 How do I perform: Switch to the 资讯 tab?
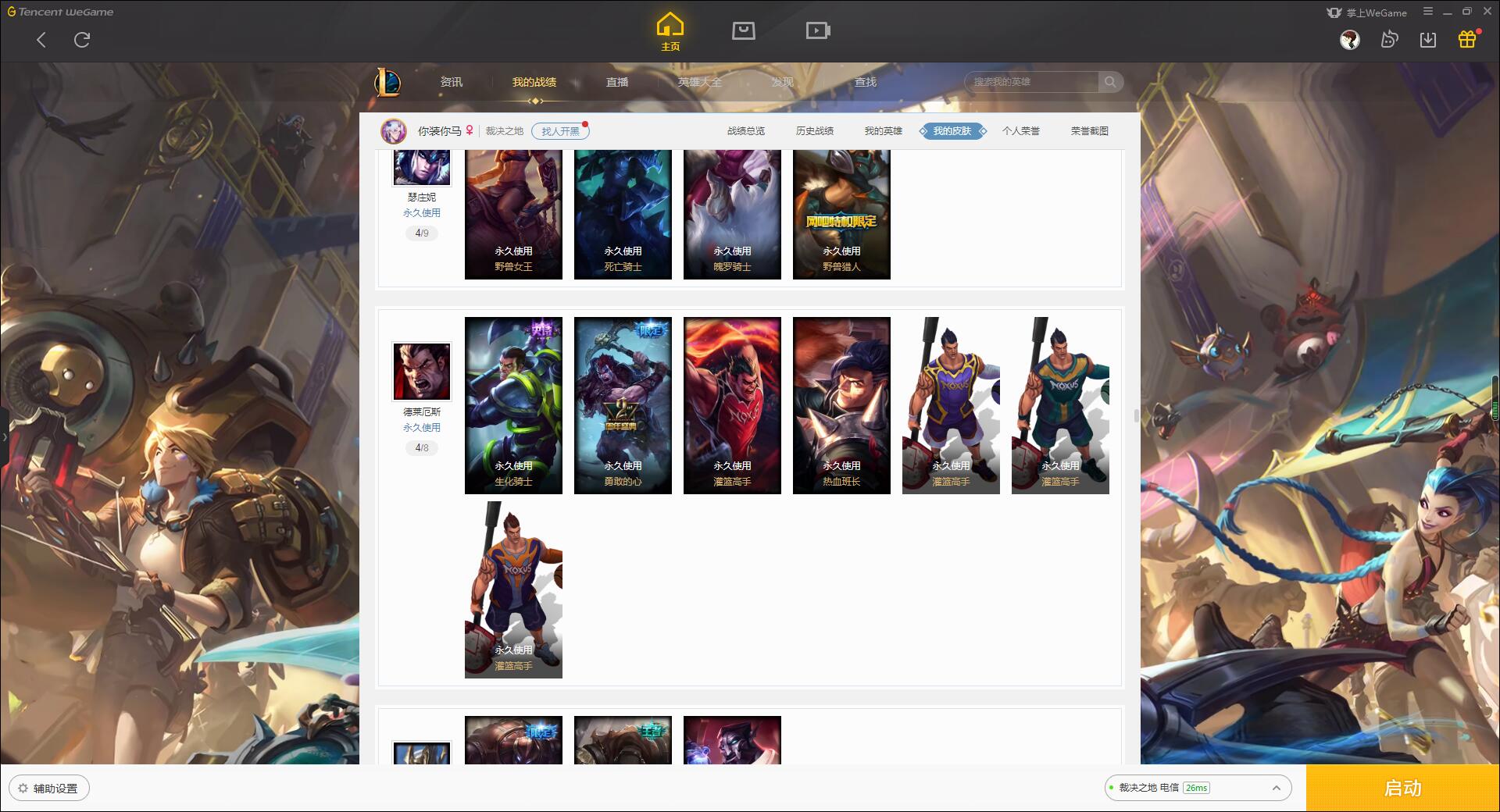452,82
